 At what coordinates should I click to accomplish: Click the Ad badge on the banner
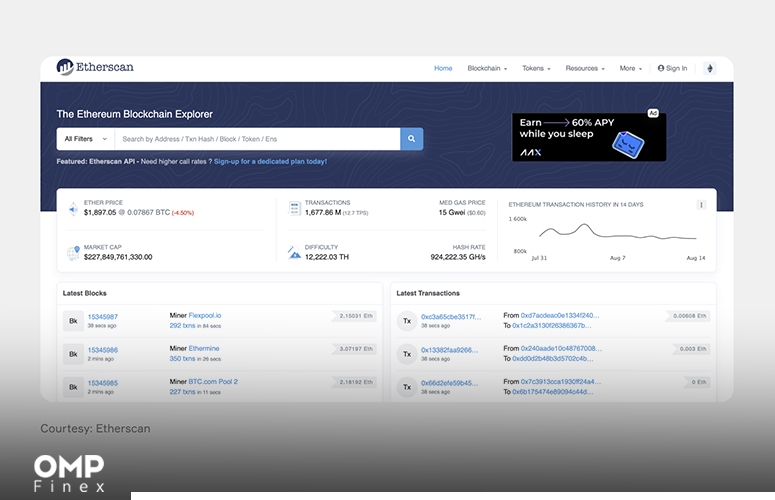653,113
